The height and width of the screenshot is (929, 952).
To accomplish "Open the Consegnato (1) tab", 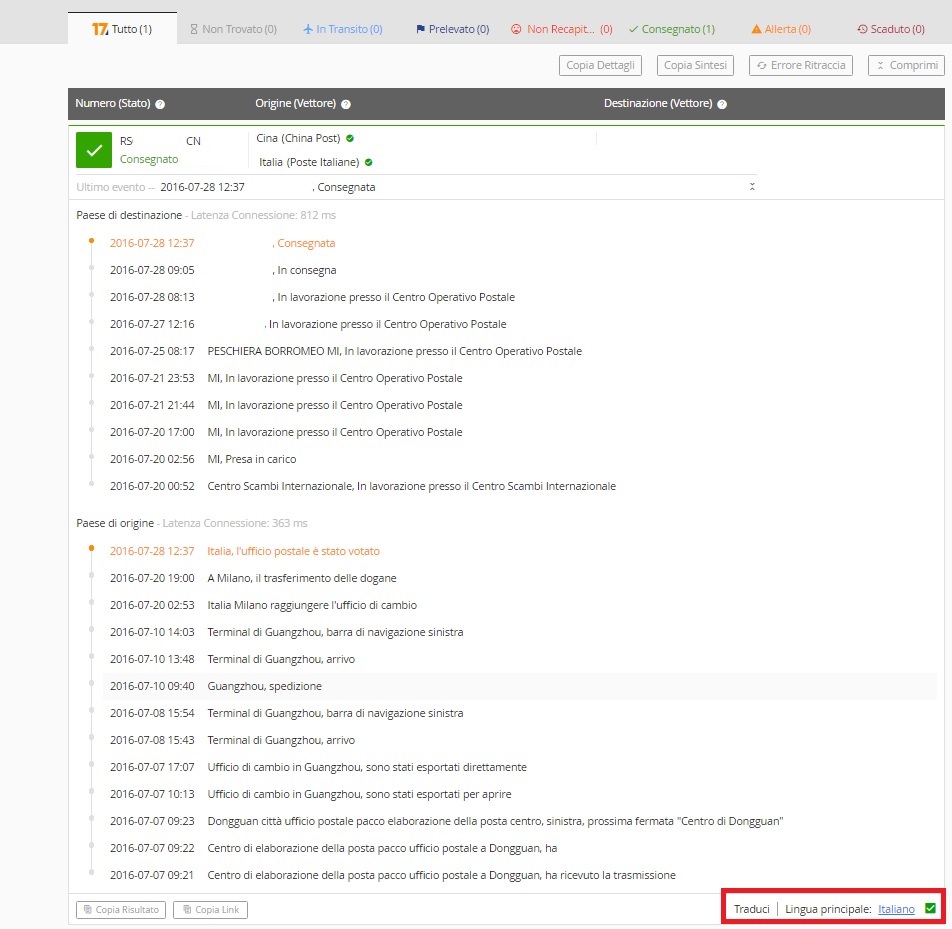I will coord(671,29).
